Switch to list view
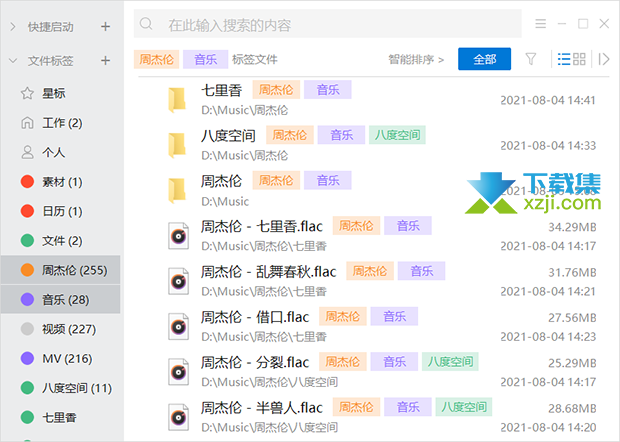This screenshot has width=620, height=442. tap(564, 59)
